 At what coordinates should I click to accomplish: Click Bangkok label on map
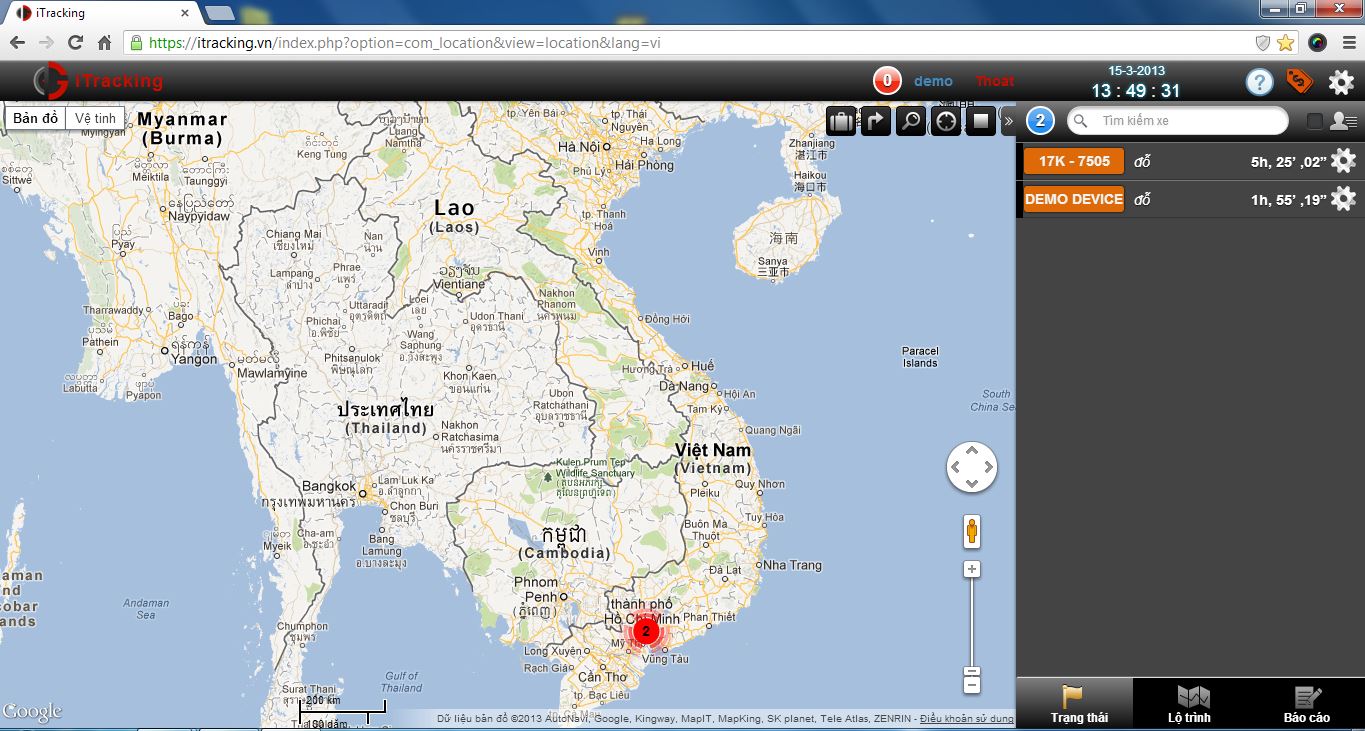(328, 487)
